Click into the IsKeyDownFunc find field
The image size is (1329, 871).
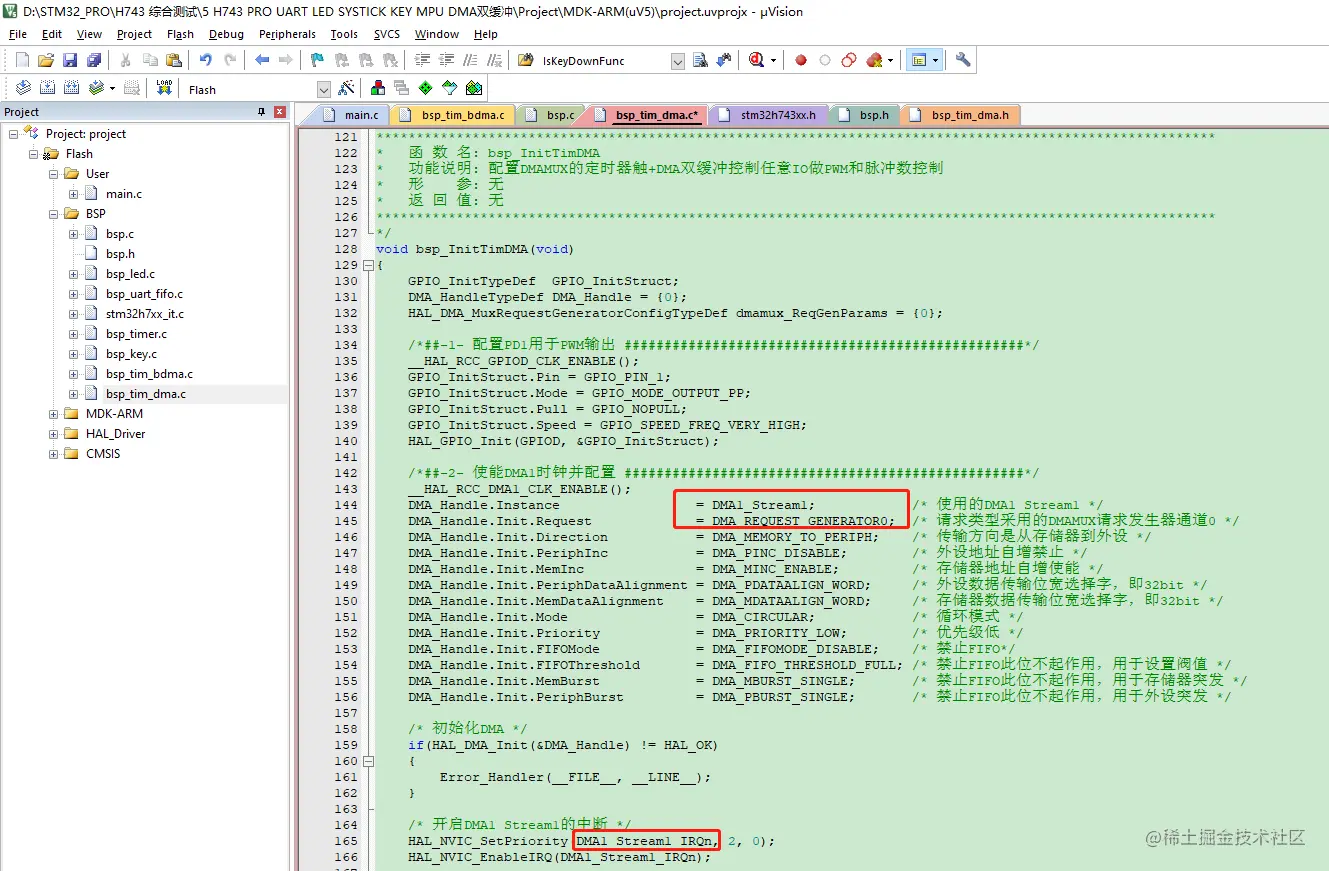pos(605,61)
